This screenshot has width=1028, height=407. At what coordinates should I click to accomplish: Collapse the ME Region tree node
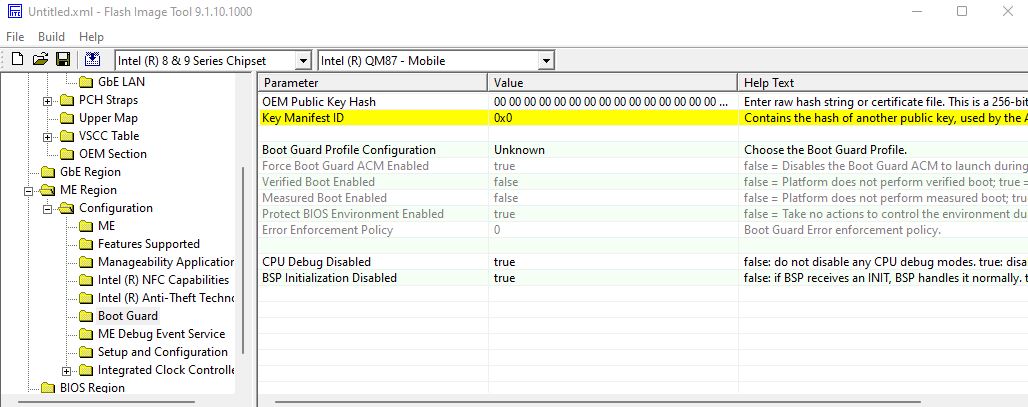point(28,191)
